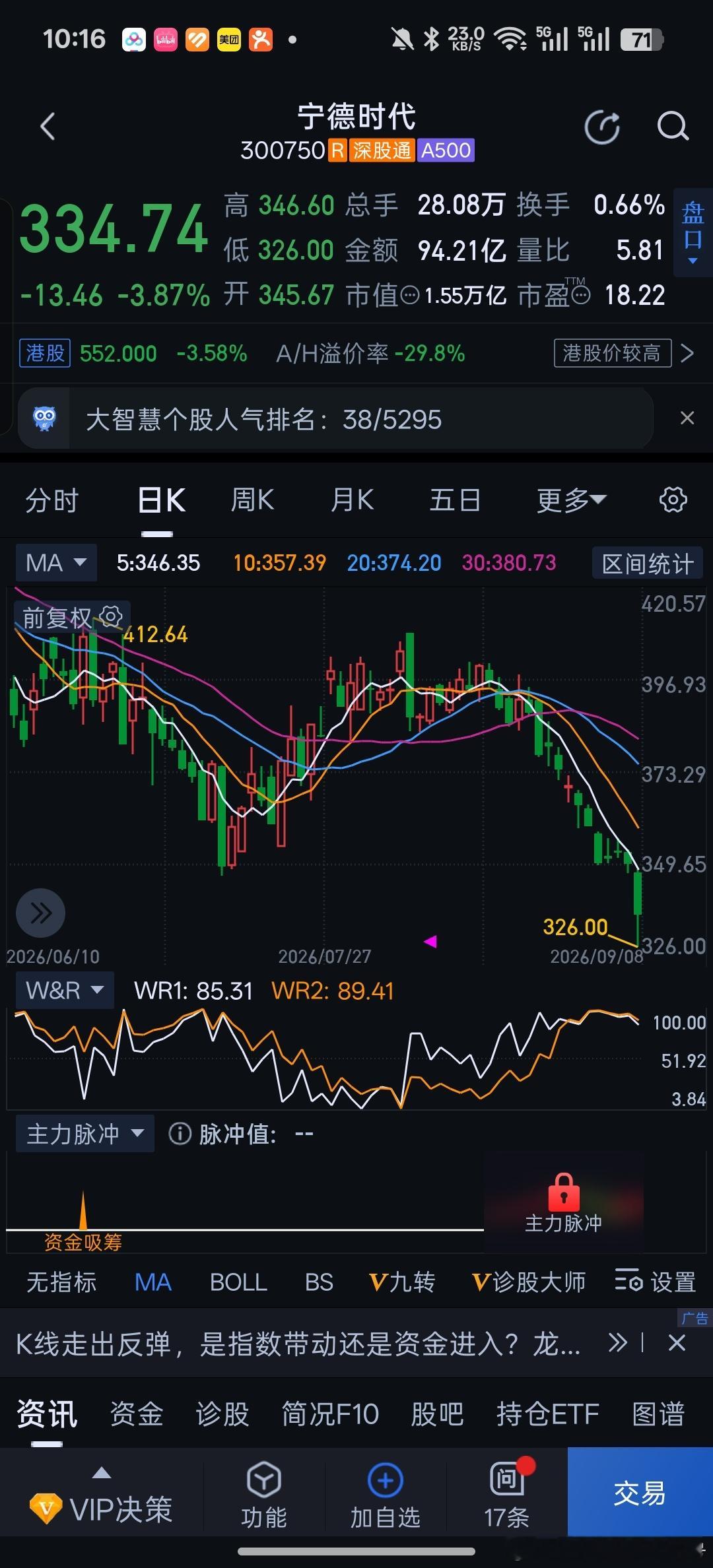
Task: Open the 图谱 tab
Action: tap(658, 1414)
